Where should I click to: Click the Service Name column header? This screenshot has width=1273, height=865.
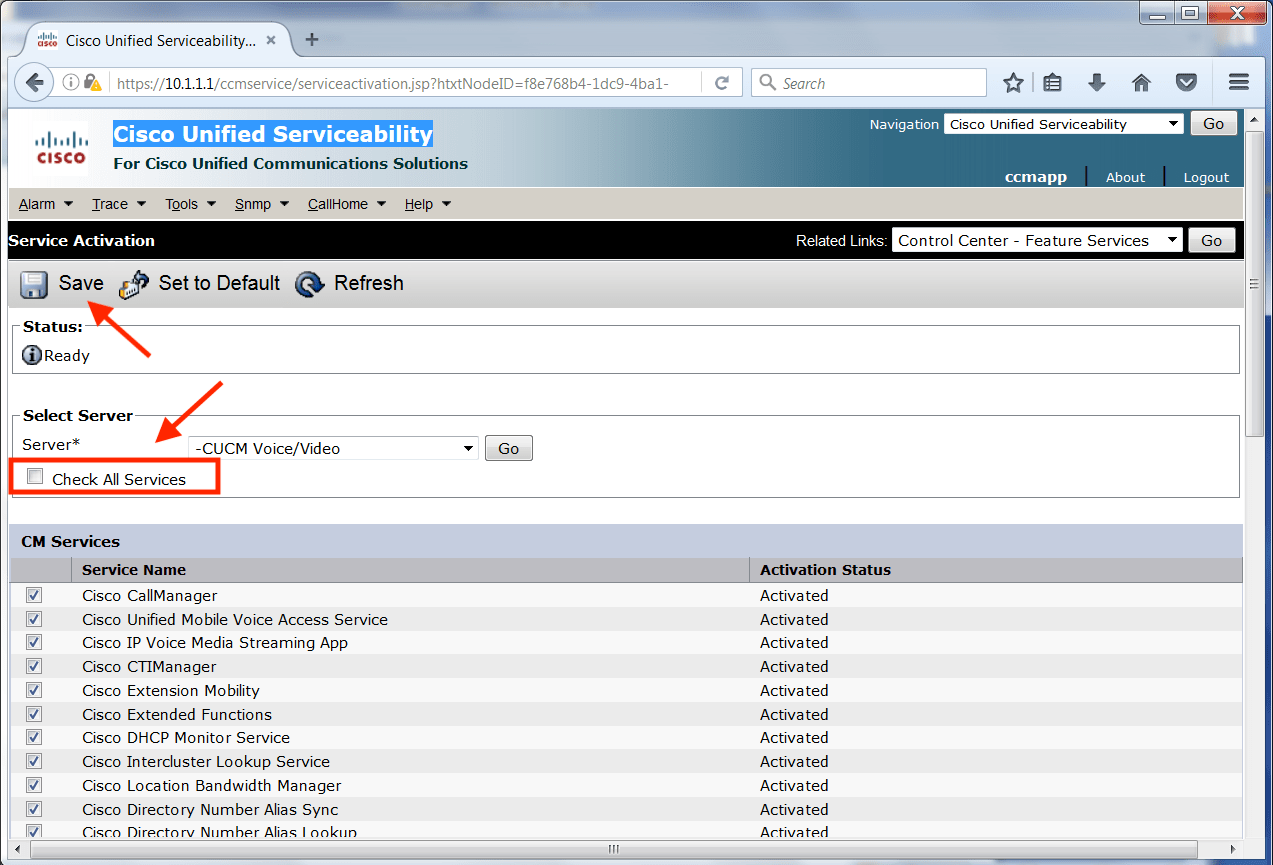coord(134,570)
